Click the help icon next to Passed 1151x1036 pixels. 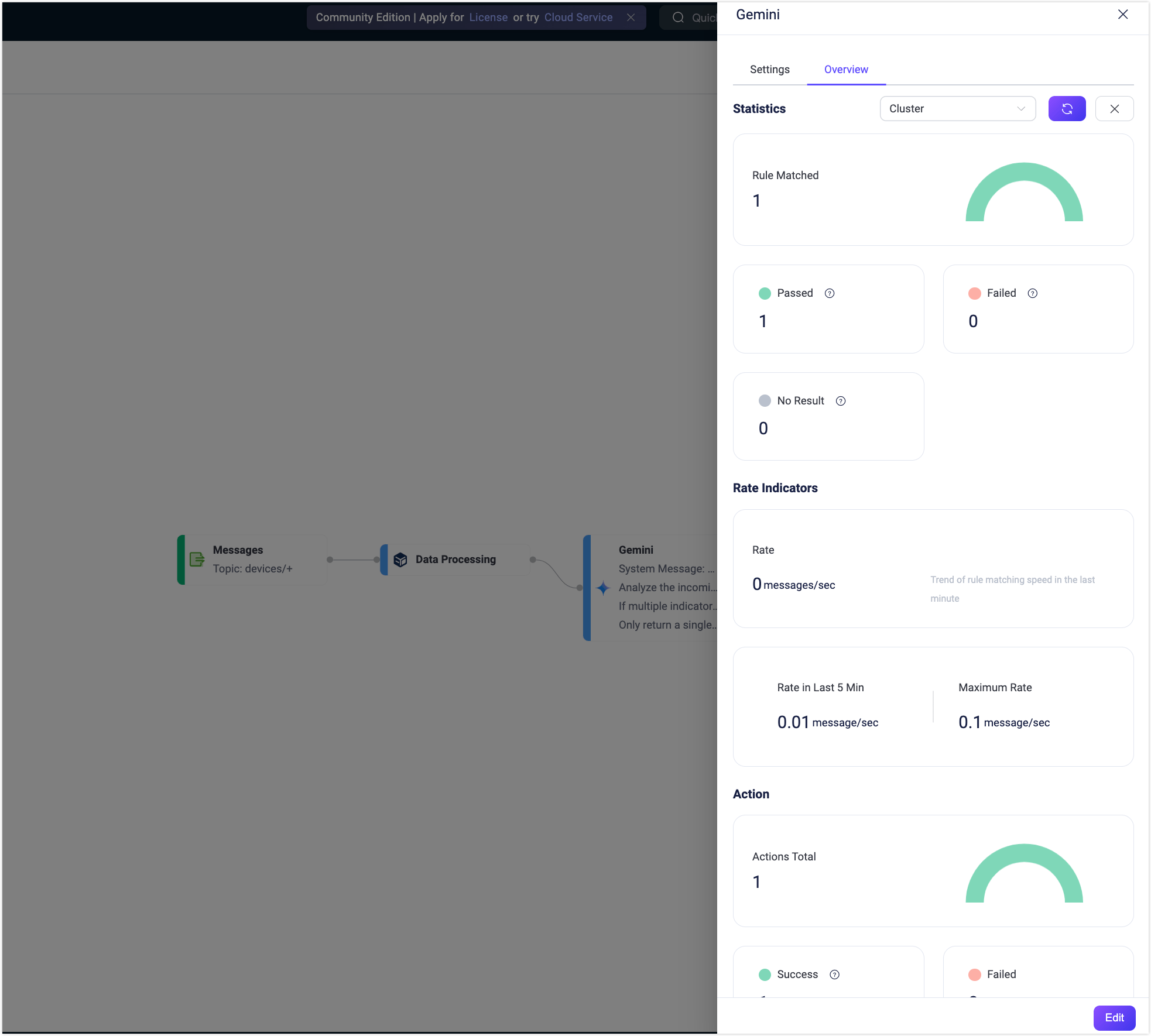click(x=830, y=293)
